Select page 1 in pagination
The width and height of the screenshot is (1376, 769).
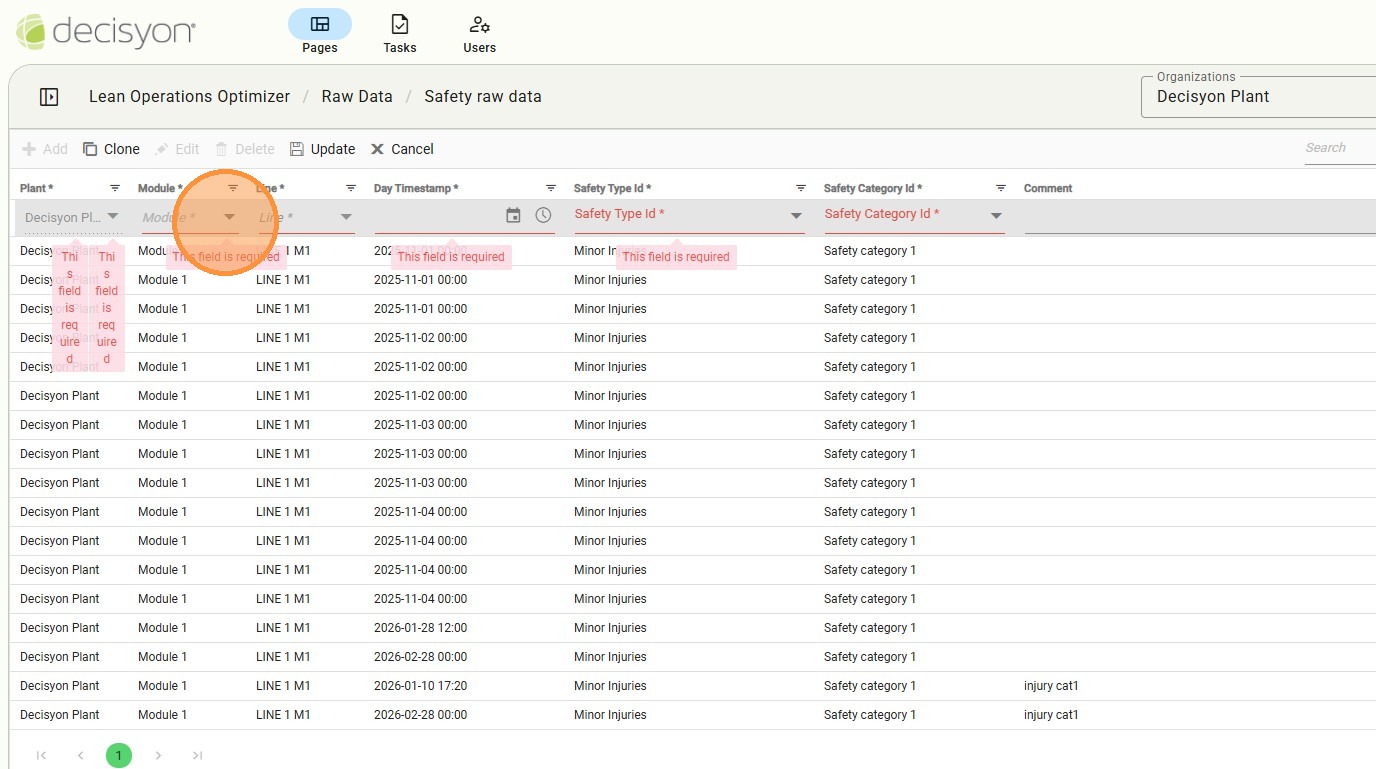pos(118,755)
